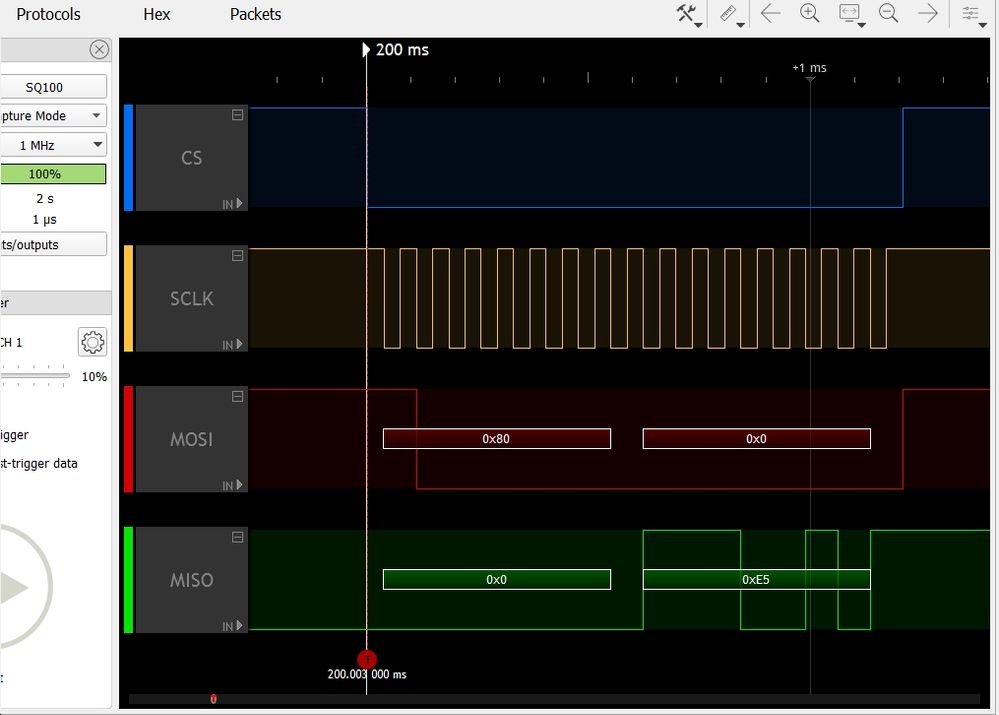This screenshot has height=715, width=999.
Task: Click the zoom-to-fit icon
Action: 849,13
